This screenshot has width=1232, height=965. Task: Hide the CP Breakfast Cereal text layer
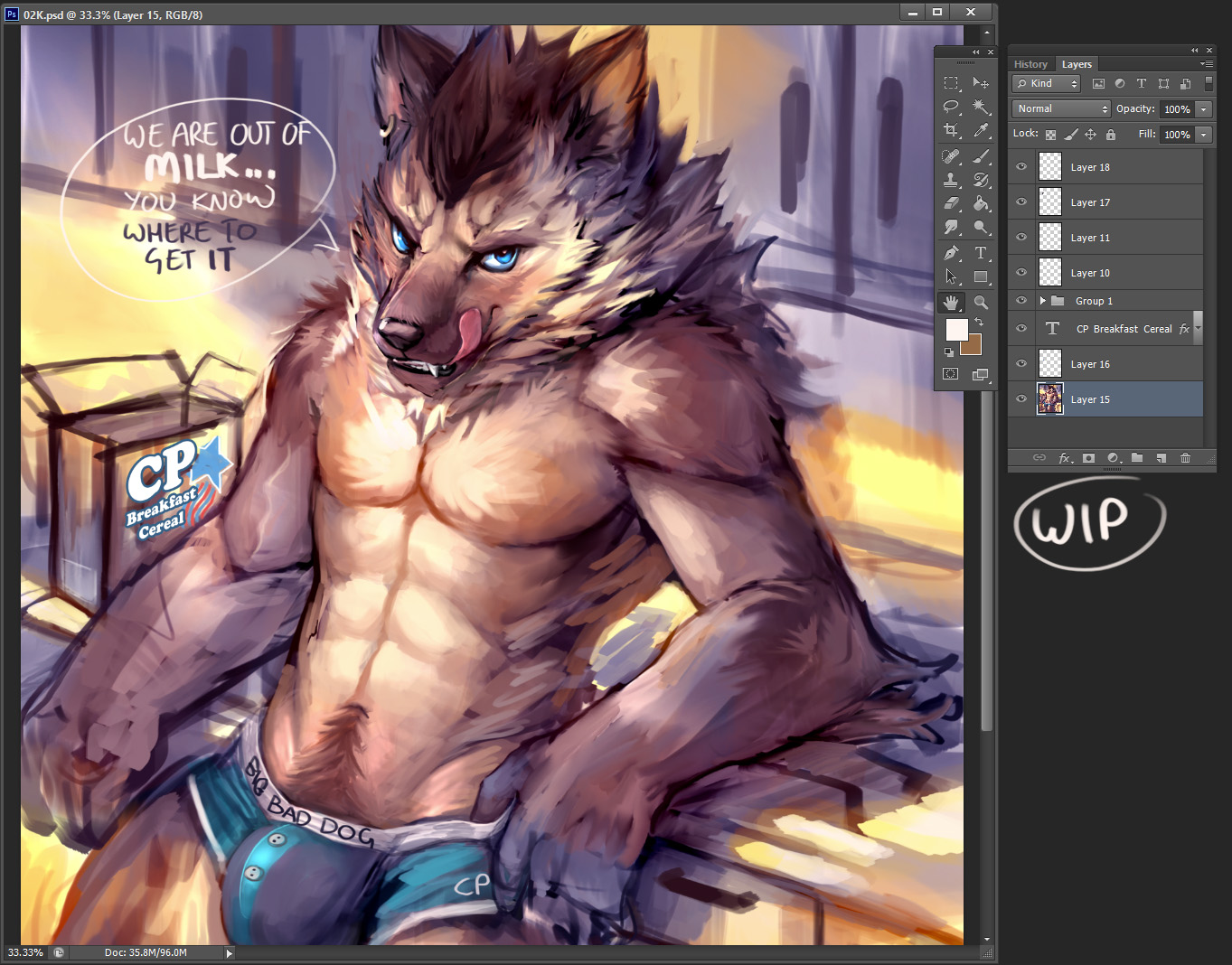click(x=1021, y=328)
